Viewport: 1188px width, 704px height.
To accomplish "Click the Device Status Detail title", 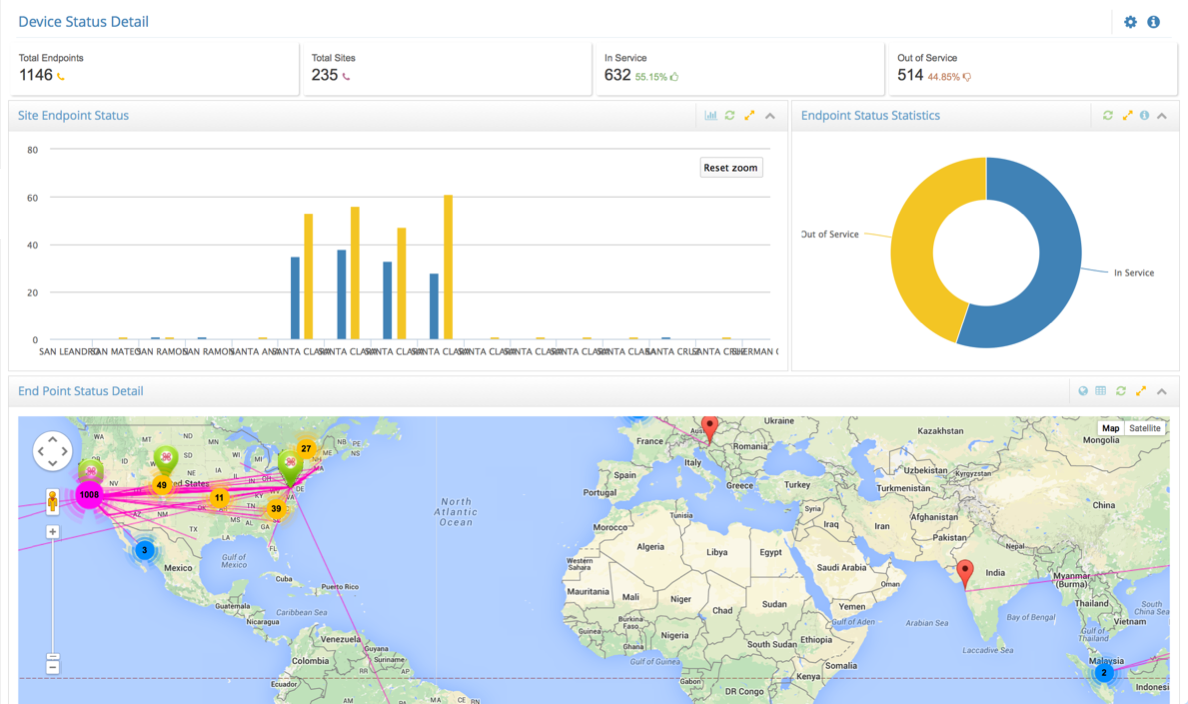I will (x=83, y=22).
